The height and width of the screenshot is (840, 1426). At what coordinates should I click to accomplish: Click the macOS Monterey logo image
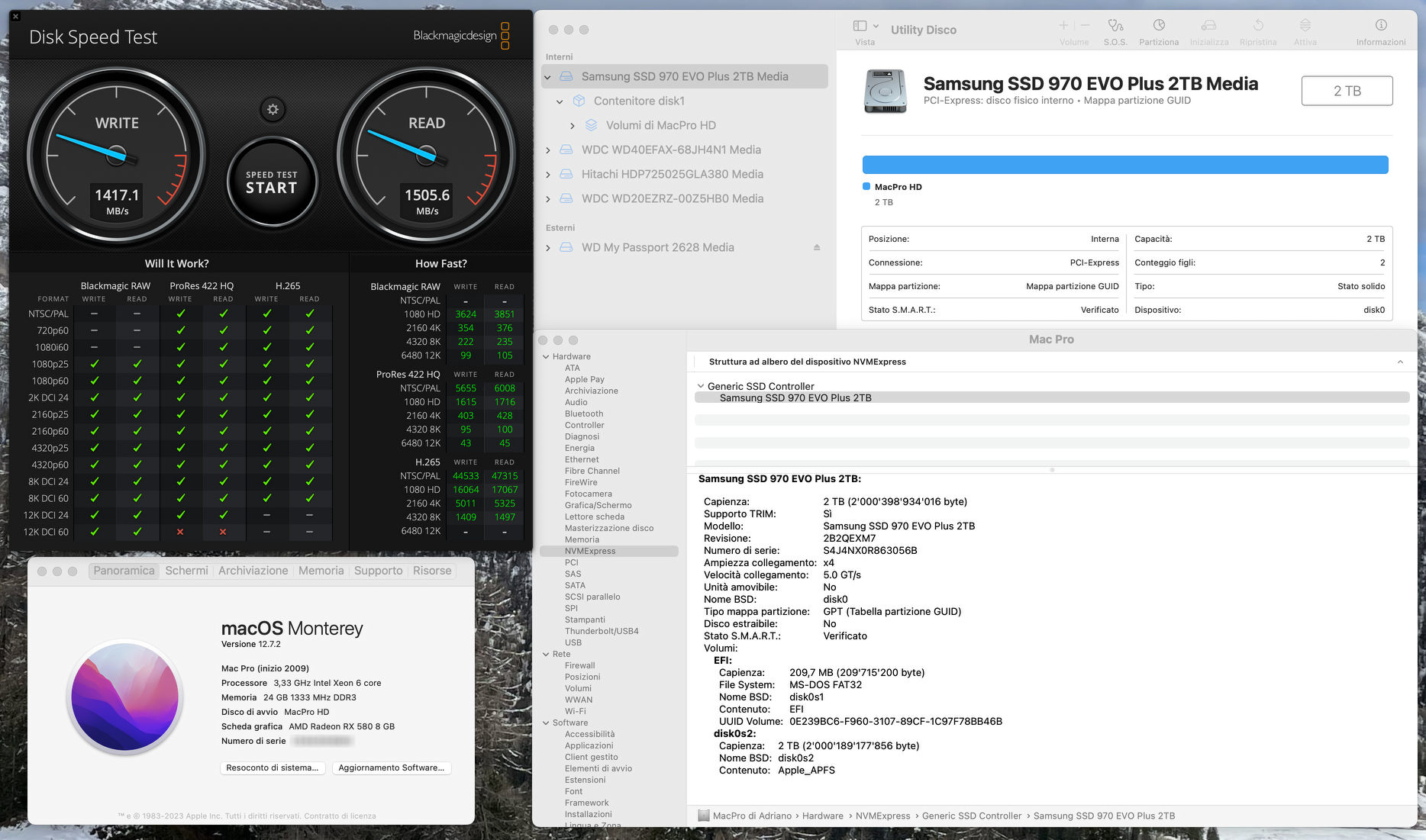pos(125,697)
